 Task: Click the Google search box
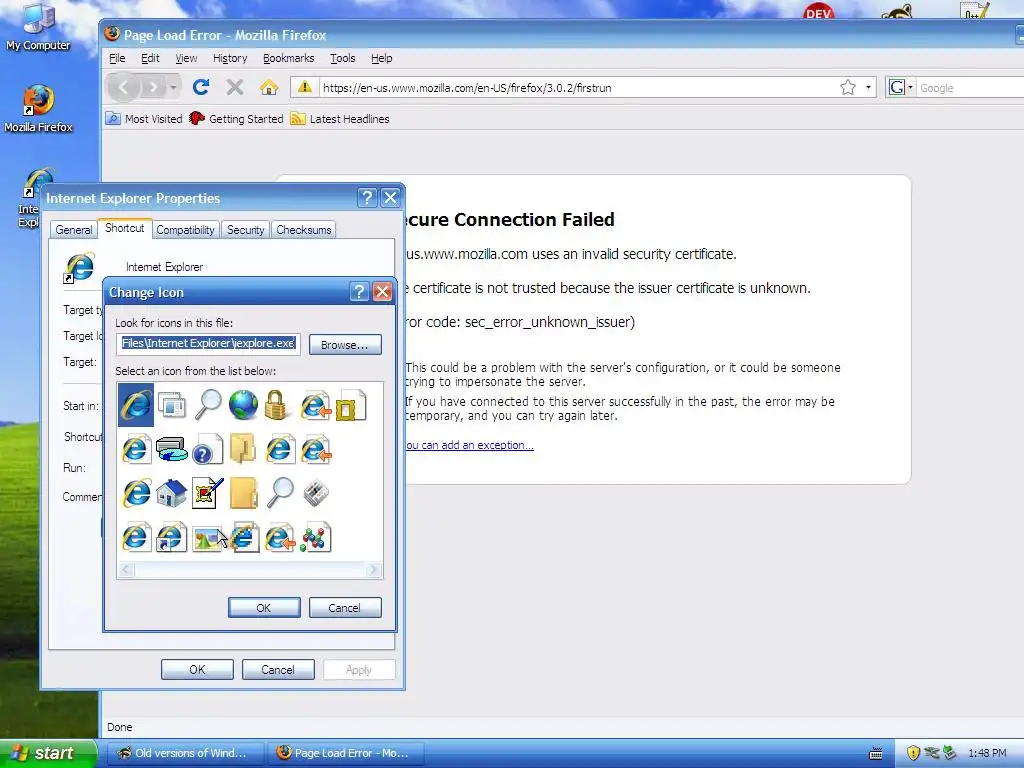[970, 88]
